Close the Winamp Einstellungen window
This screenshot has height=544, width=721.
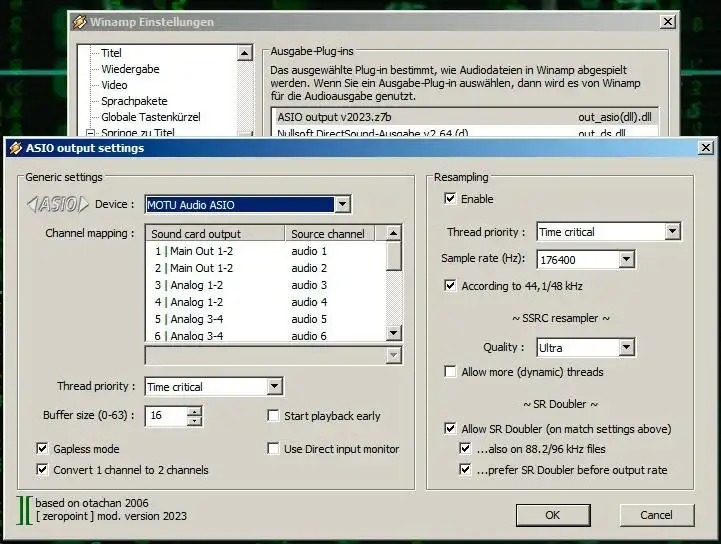[x=668, y=22]
